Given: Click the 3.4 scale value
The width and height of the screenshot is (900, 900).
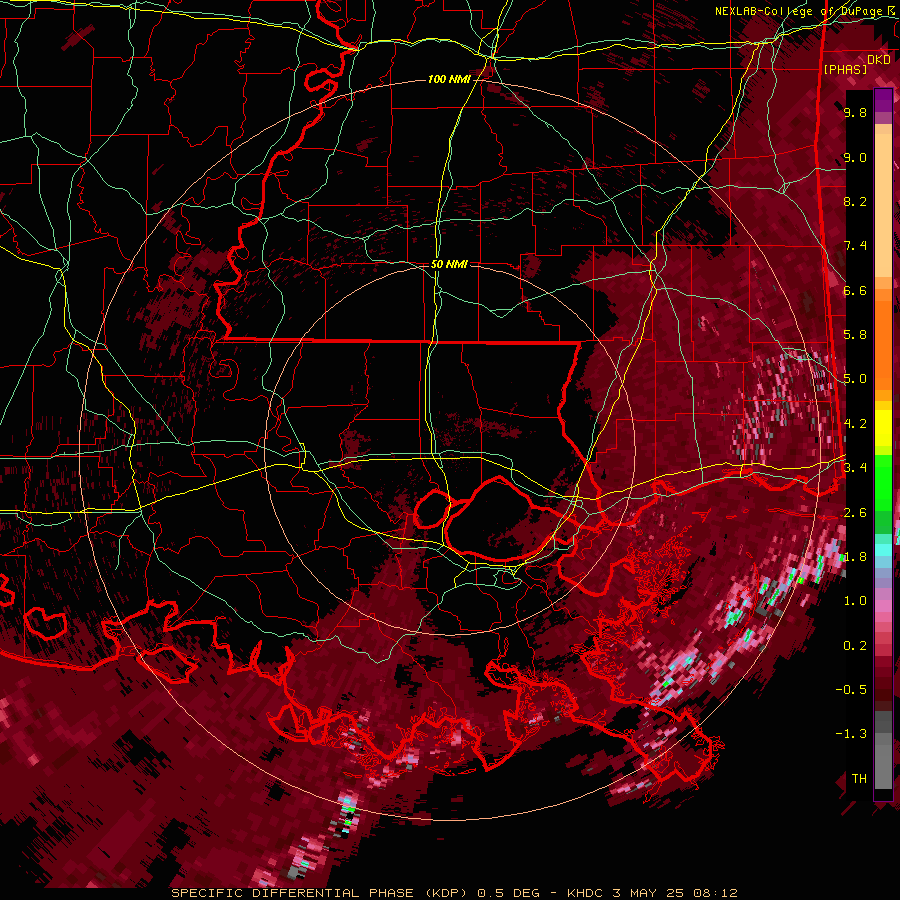Looking at the screenshot, I should pyautogui.click(x=855, y=468).
